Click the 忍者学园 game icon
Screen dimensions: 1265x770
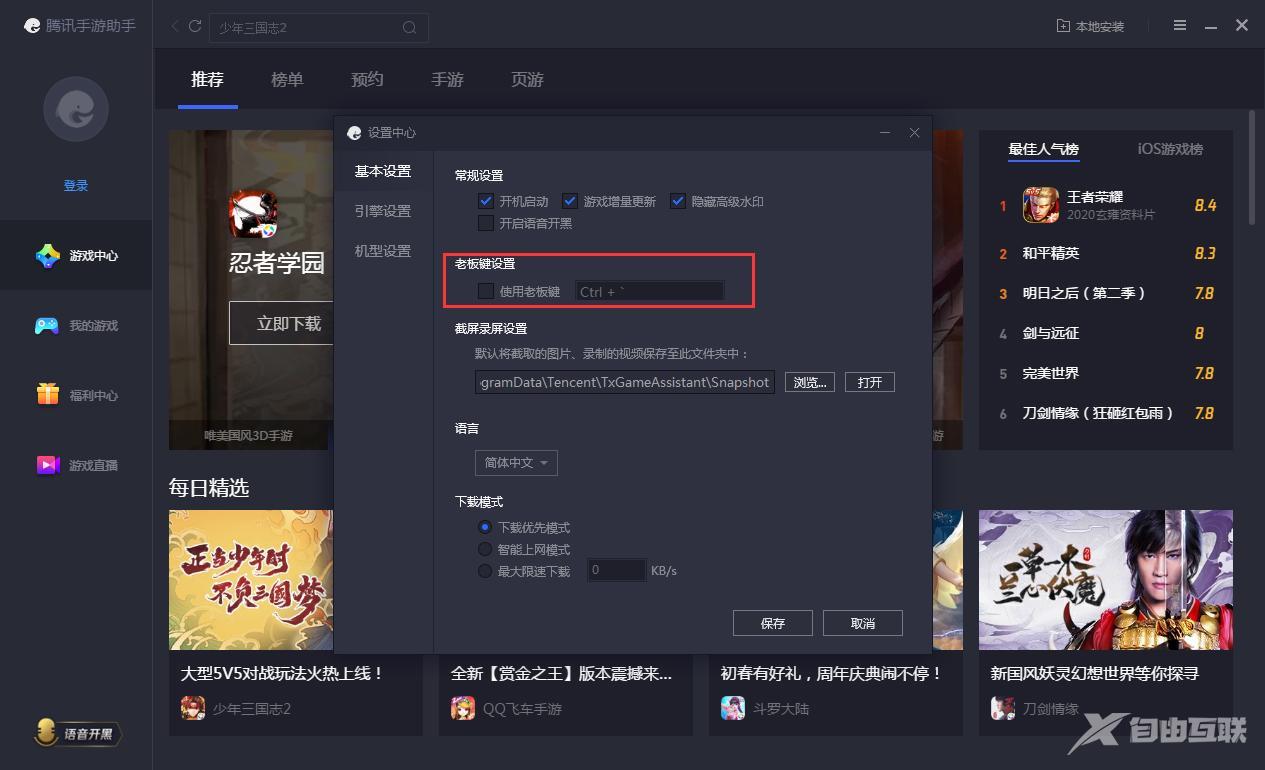[254, 214]
